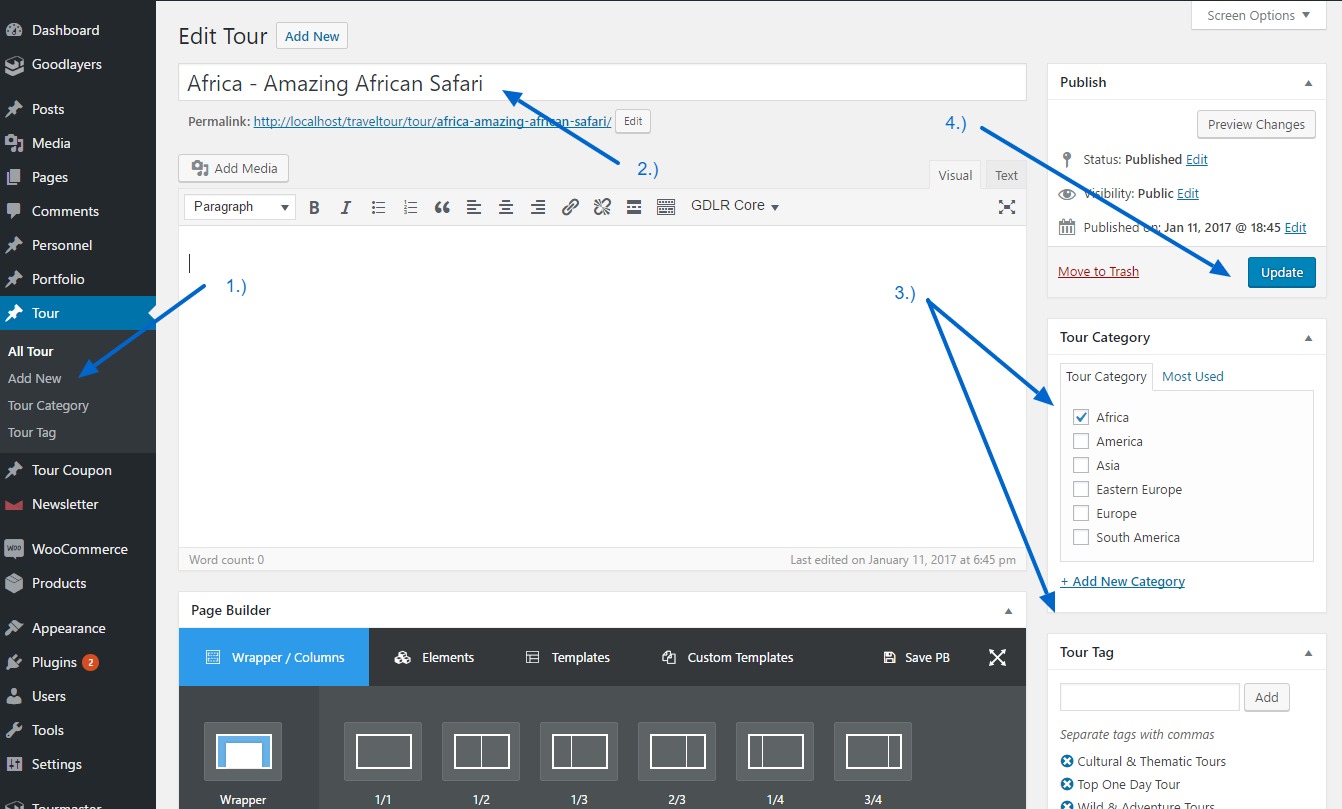The width and height of the screenshot is (1342, 809).
Task: Click the insert link icon
Action: [570, 207]
